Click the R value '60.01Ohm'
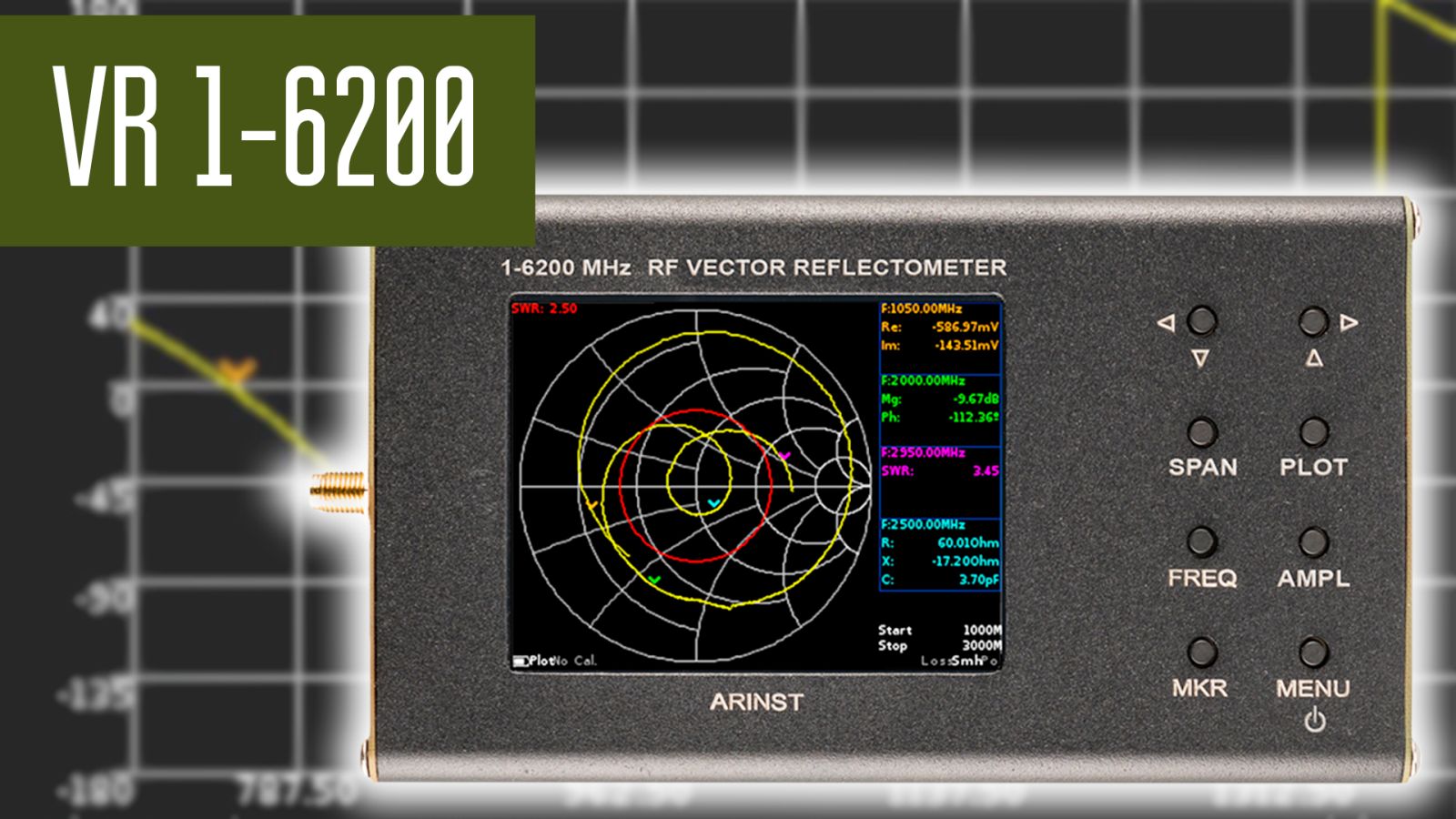The width and height of the screenshot is (1456, 819). point(968,542)
